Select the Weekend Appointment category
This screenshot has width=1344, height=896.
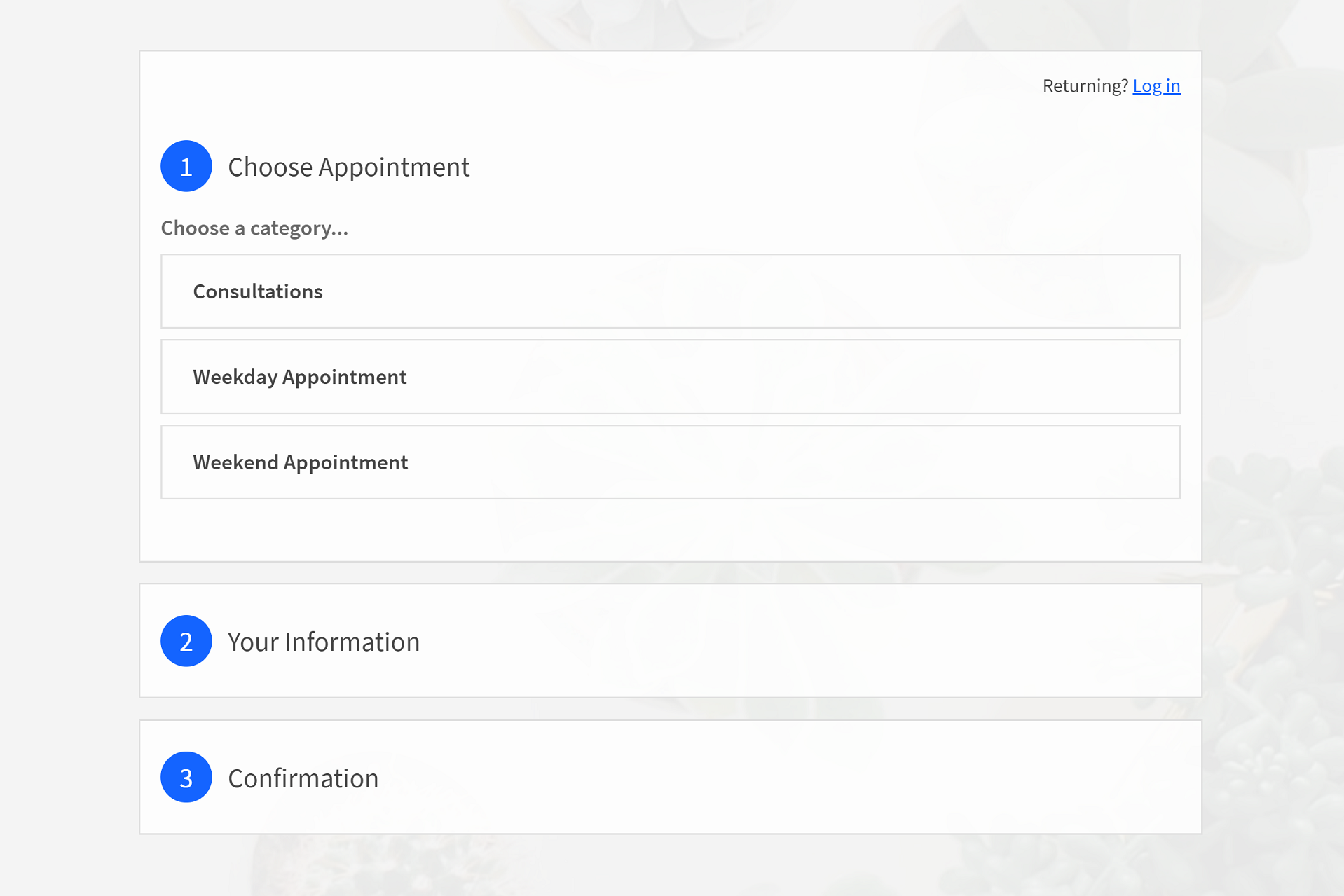pyautogui.click(x=670, y=462)
